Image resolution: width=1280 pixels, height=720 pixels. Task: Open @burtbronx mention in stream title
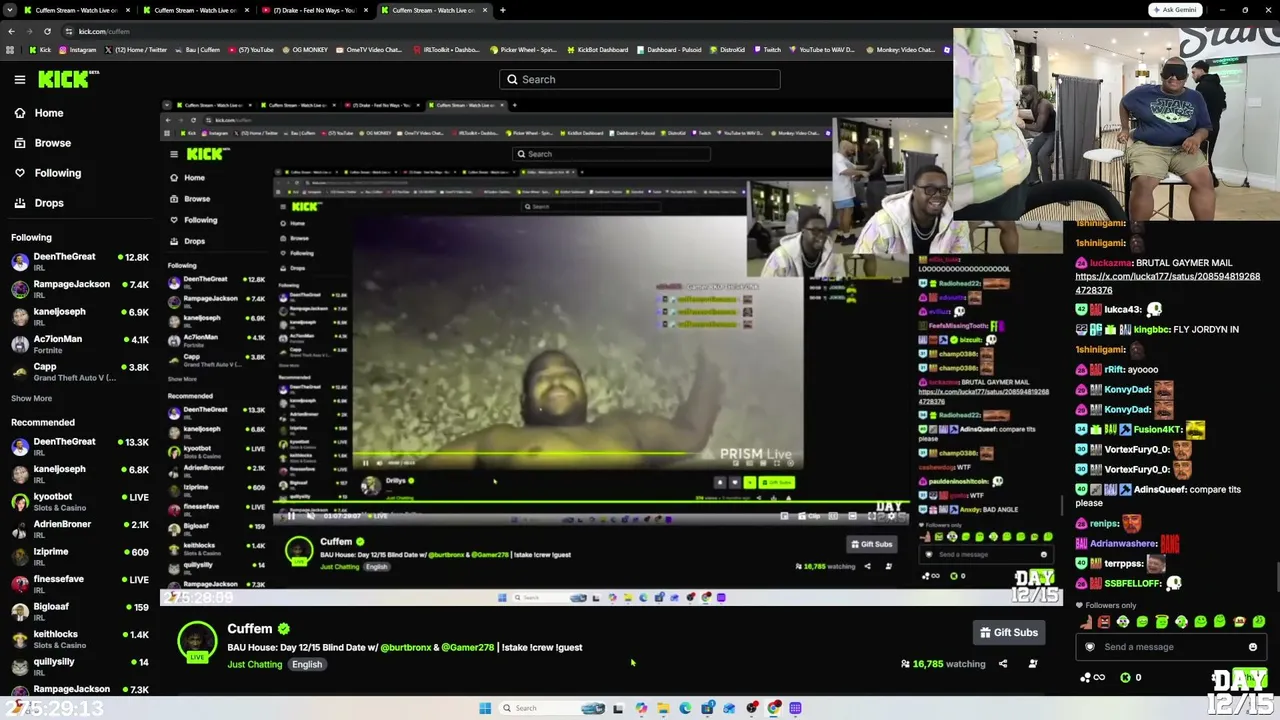click(407, 647)
